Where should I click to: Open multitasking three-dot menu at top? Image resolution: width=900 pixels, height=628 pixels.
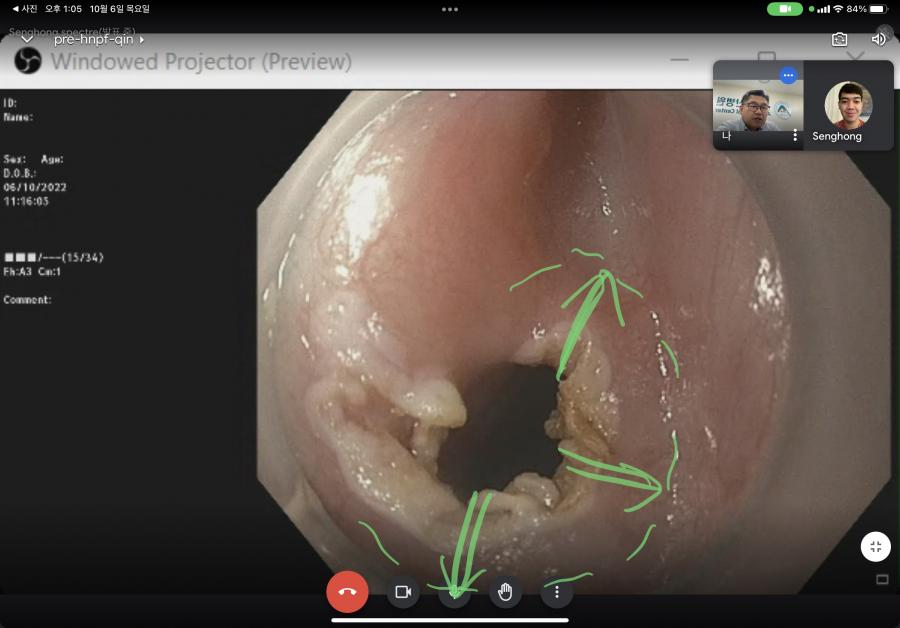pos(450,9)
